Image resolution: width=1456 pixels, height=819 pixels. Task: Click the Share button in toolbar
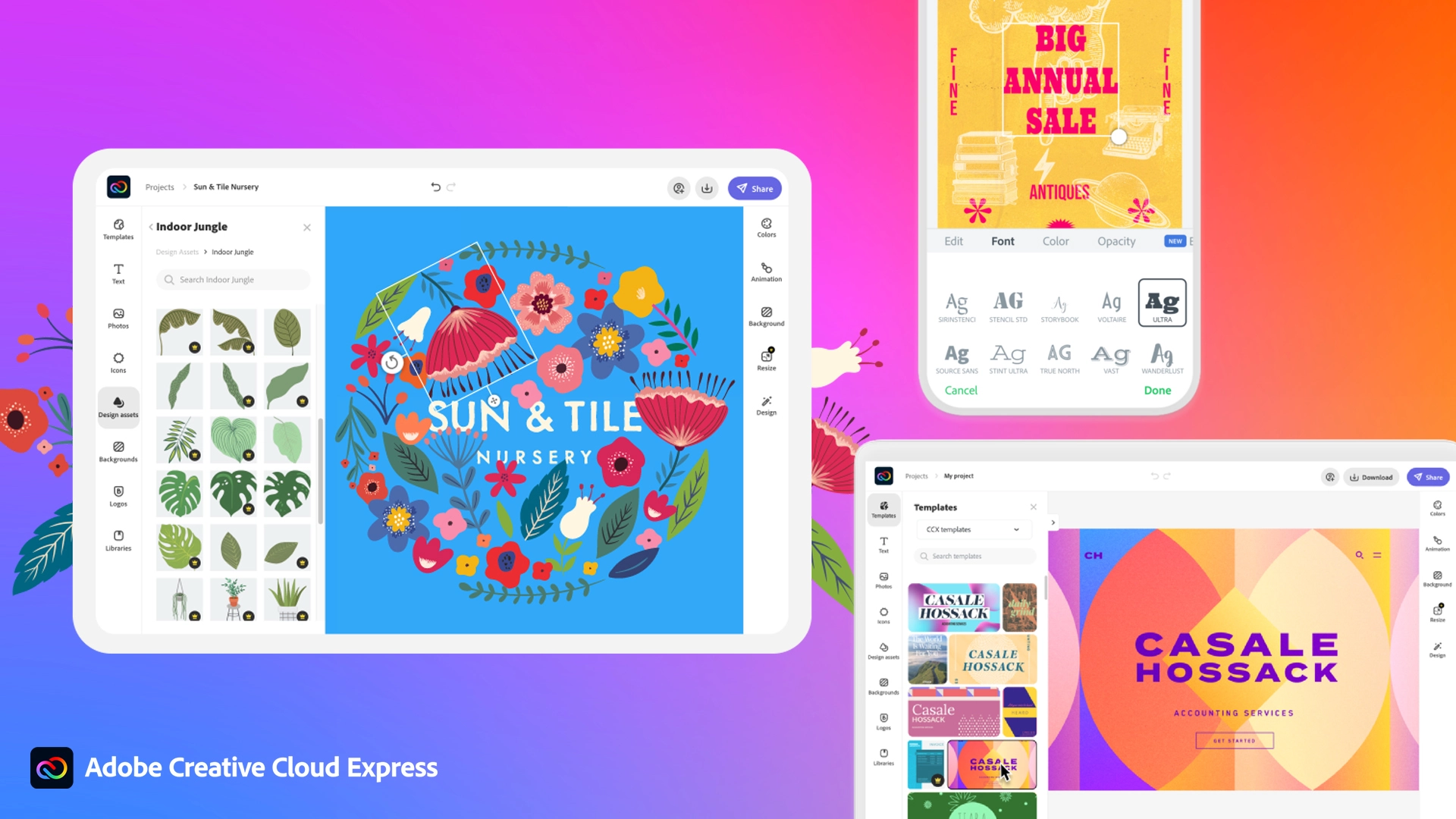click(755, 188)
